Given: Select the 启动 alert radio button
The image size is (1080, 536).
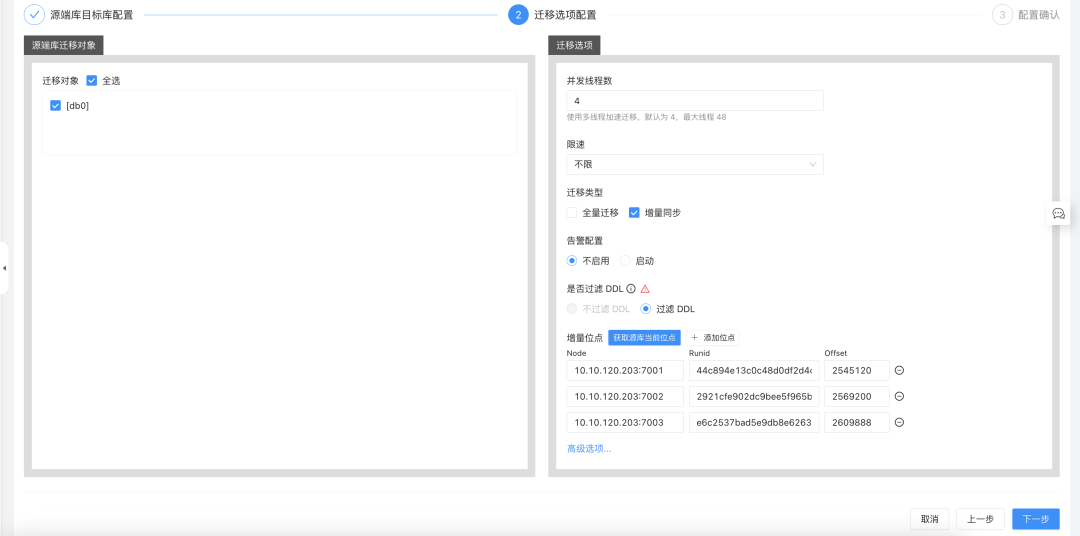Looking at the screenshot, I should tap(625, 261).
